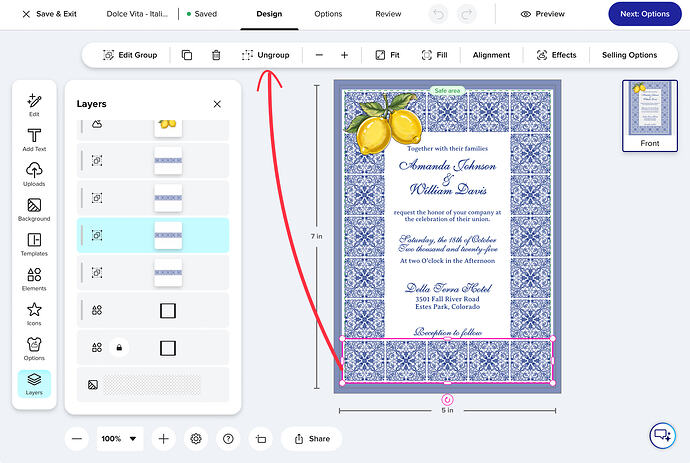Delete the selected group with trash icon
Viewport: 690px width, 463px height.
click(x=216, y=55)
